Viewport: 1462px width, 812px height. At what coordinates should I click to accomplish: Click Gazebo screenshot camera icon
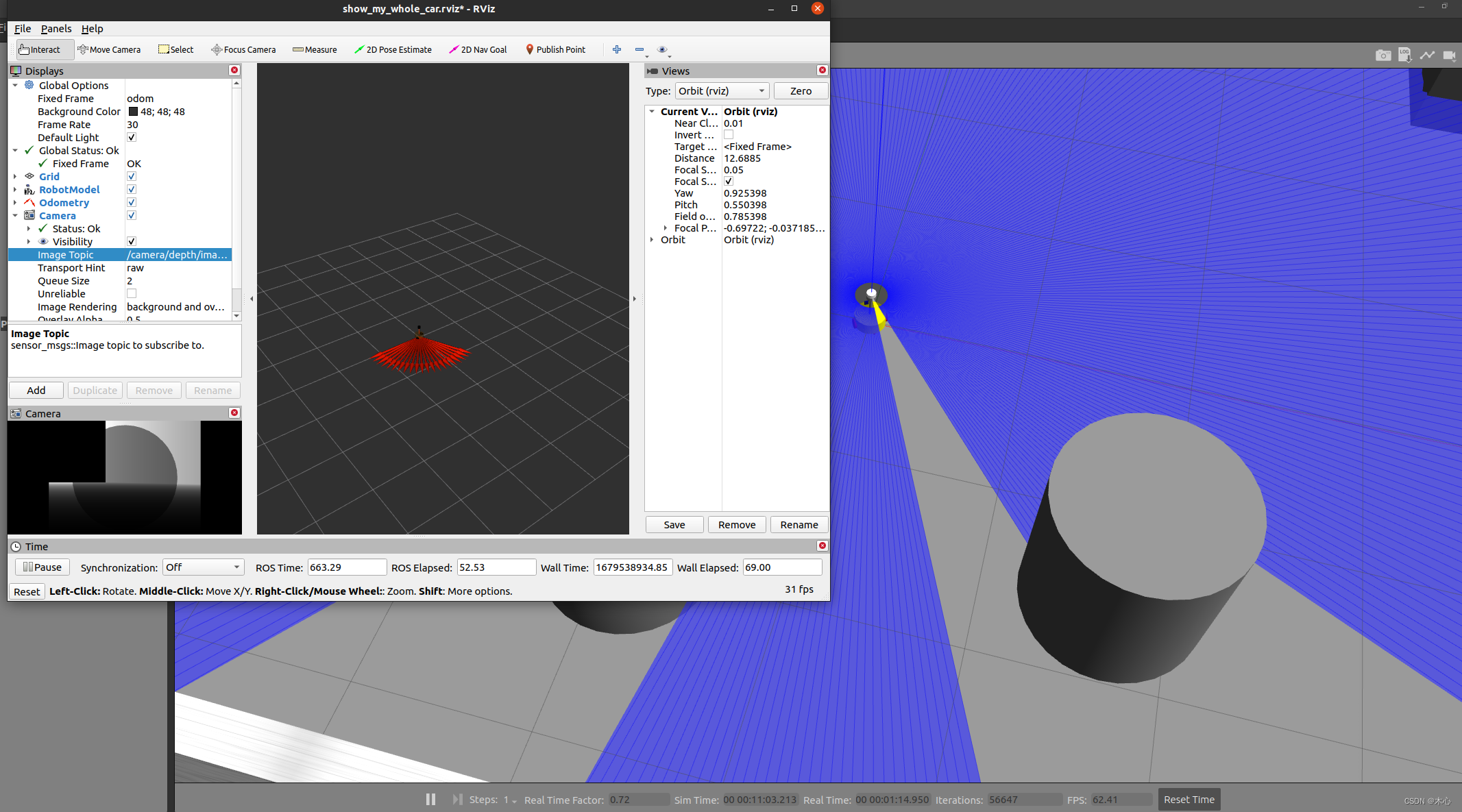point(1383,56)
